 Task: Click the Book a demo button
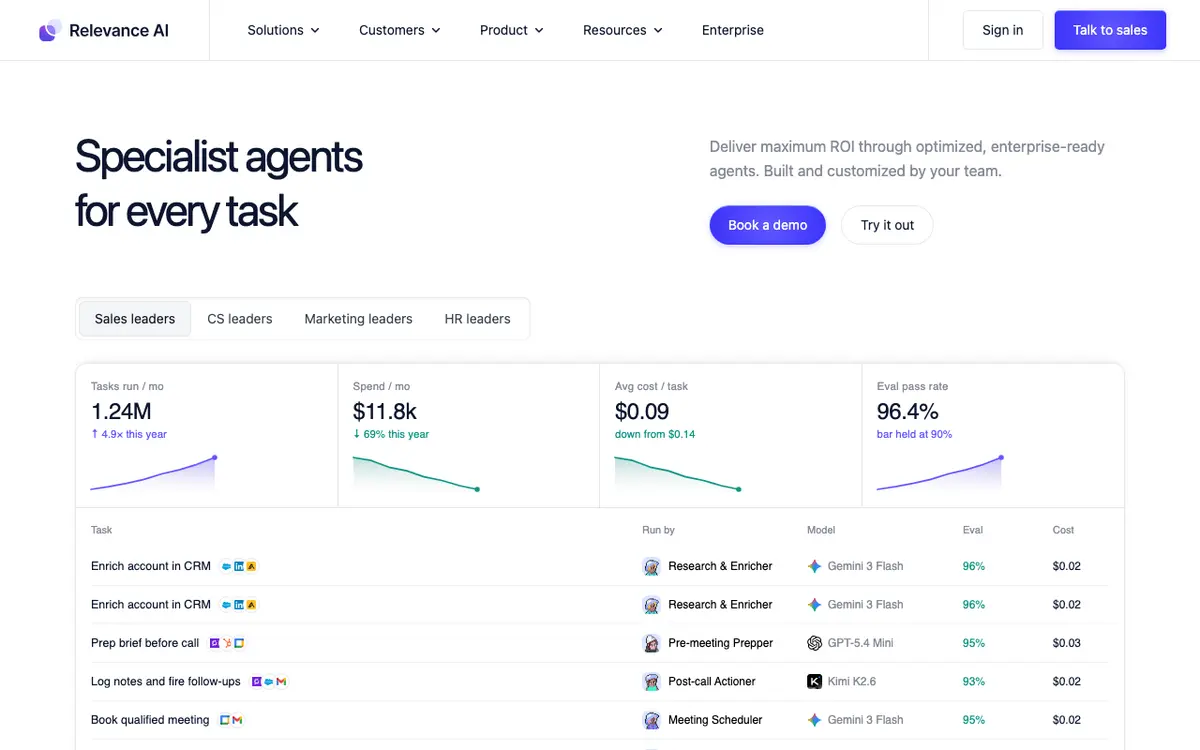[768, 225]
